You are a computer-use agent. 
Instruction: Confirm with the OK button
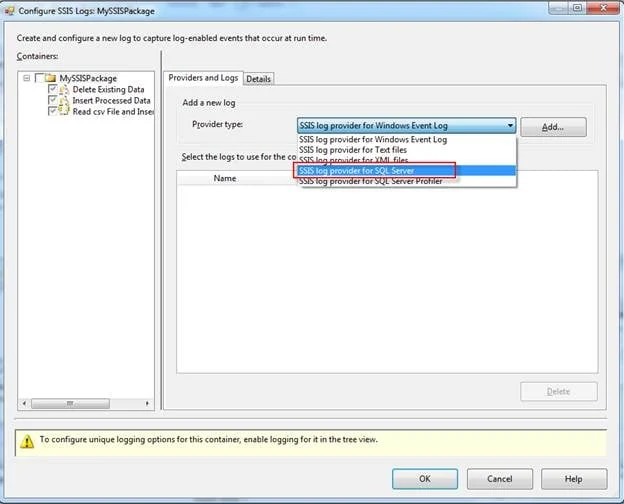coord(425,479)
